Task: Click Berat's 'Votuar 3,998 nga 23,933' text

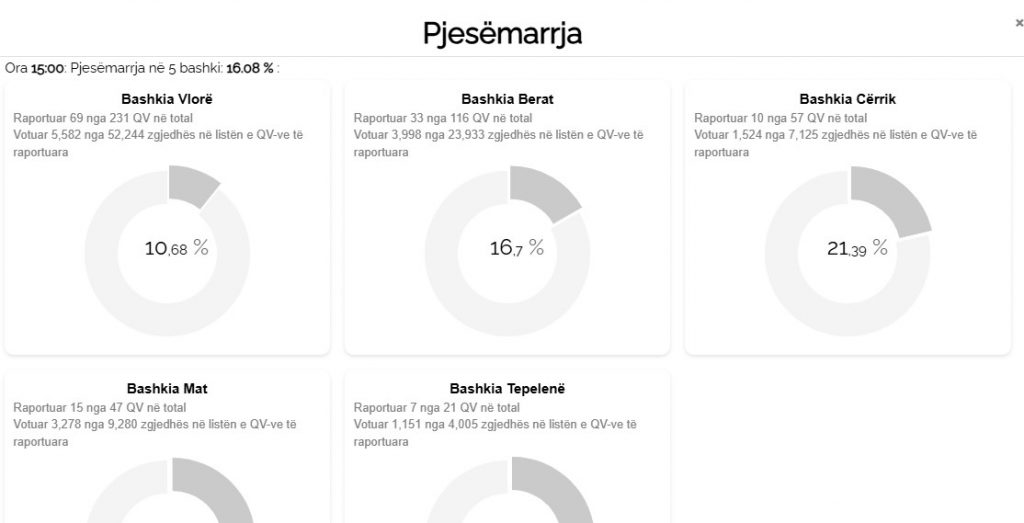Action: click(x=498, y=135)
